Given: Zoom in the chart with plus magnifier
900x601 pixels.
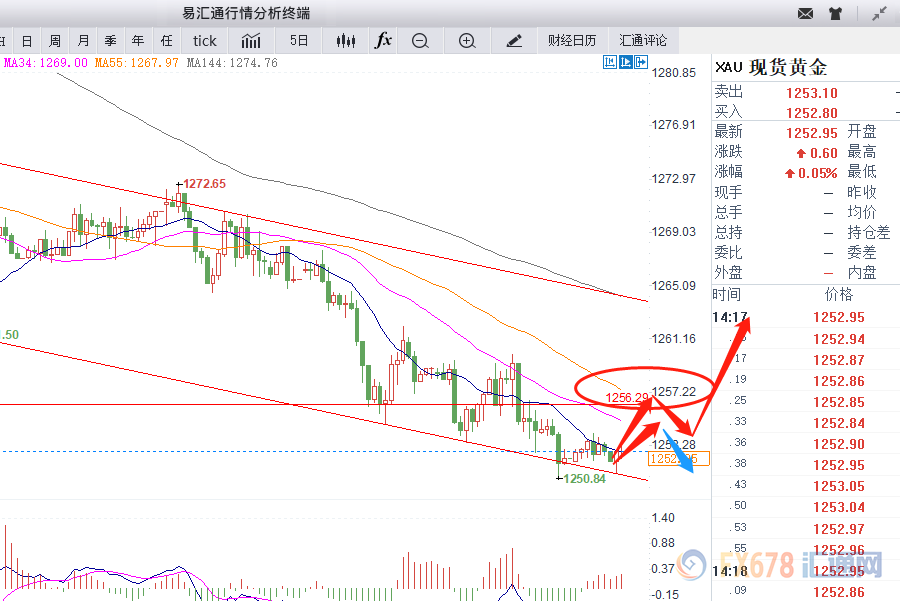Looking at the screenshot, I should 467,41.
